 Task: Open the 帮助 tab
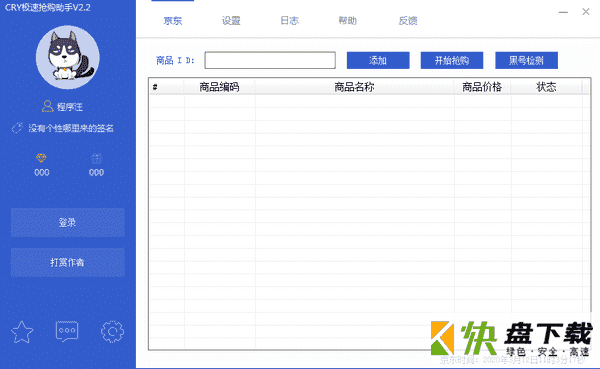[347, 21]
